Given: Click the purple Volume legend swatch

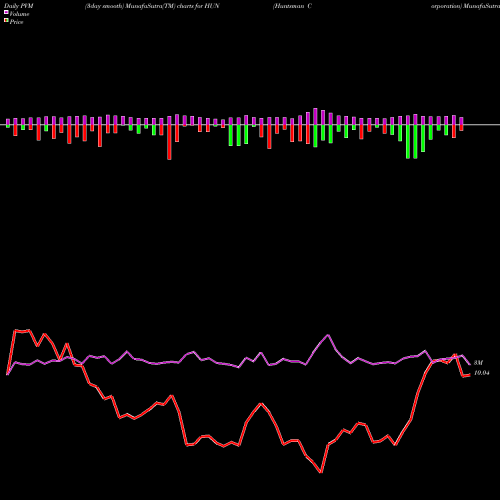Looking at the screenshot, I should point(6,12).
